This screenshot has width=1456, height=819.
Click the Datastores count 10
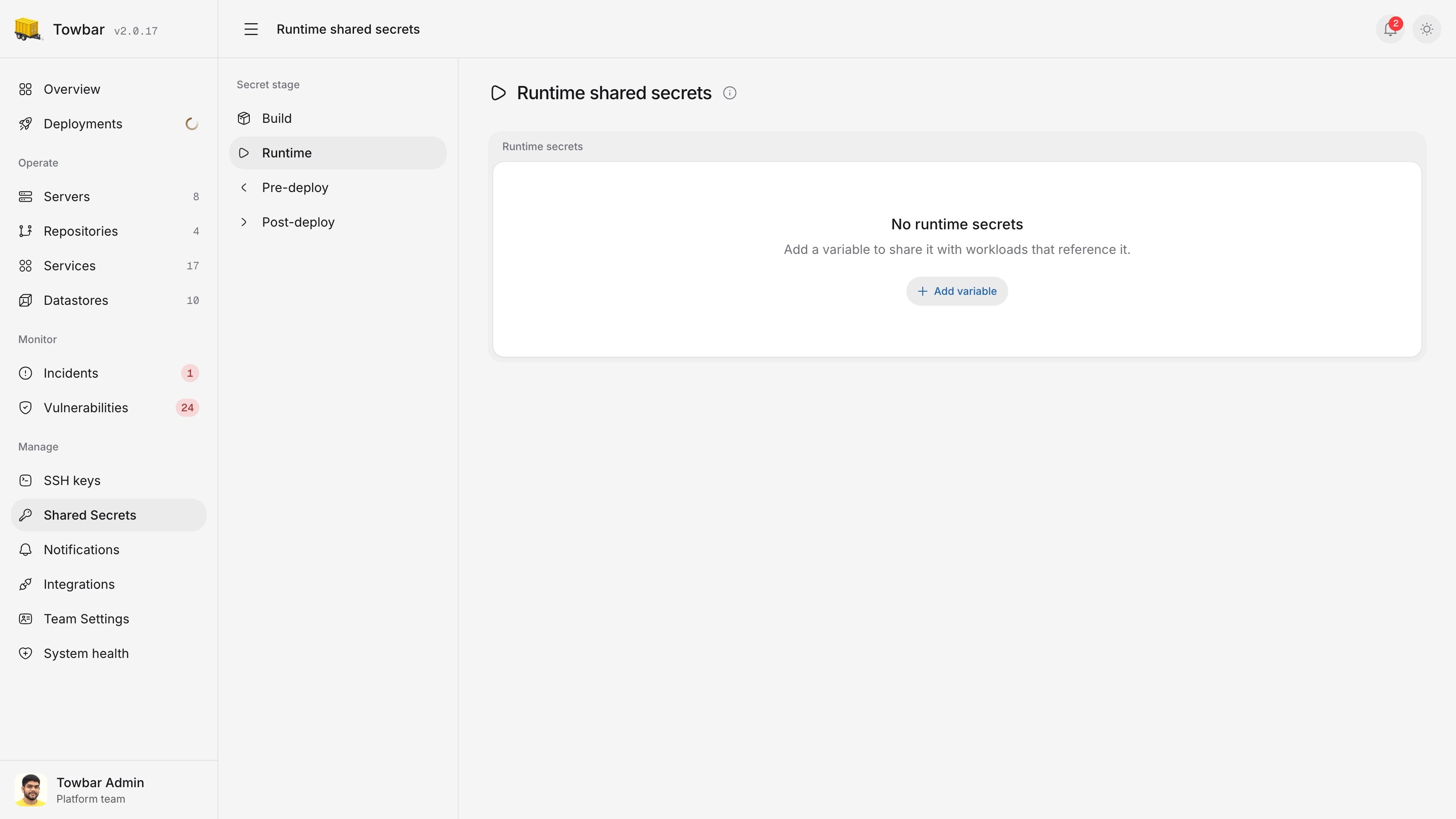(x=193, y=300)
